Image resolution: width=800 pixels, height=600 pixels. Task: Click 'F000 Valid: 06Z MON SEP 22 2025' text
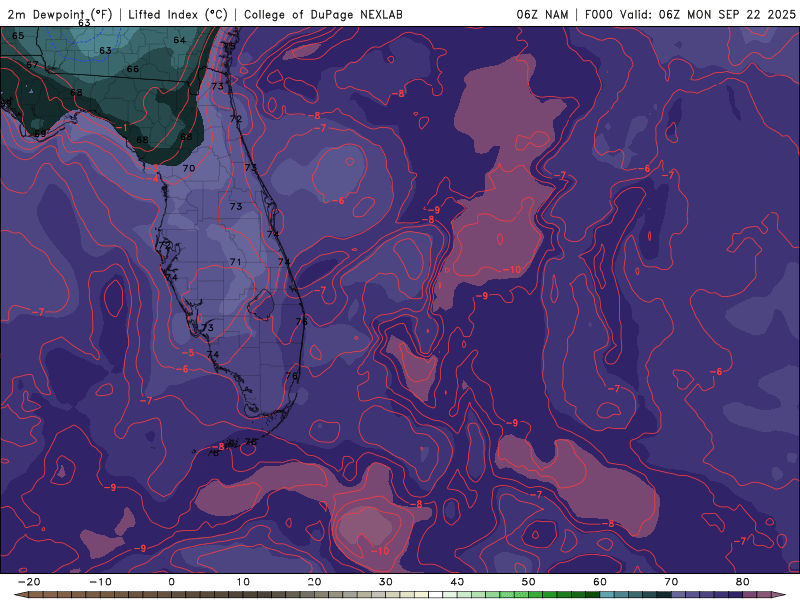(x=690, y=14)
